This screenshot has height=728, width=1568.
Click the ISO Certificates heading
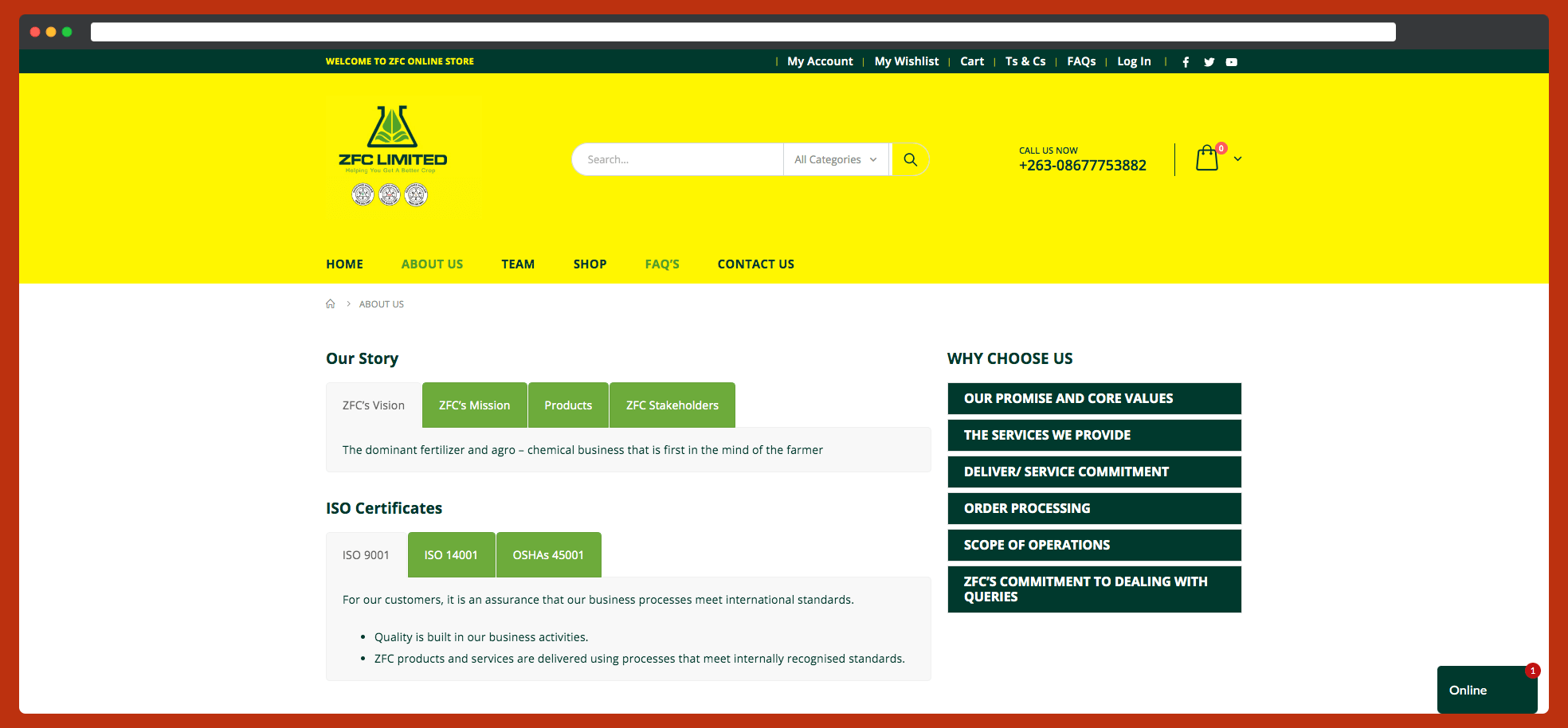pyautogui.click(x=384, y=508)
